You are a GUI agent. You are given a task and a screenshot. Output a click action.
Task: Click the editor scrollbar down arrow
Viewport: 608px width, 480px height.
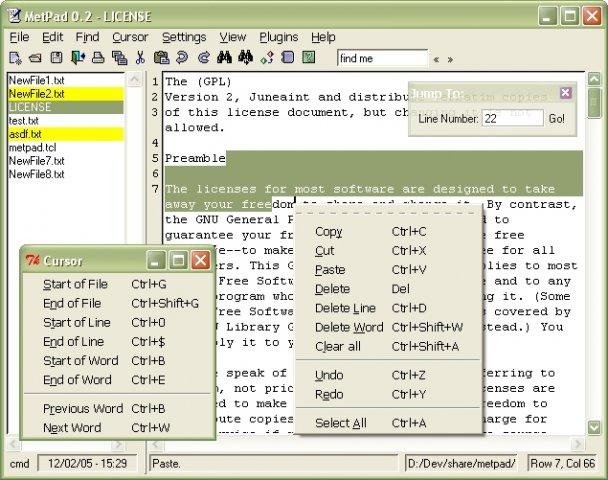[x=594, y=427]
